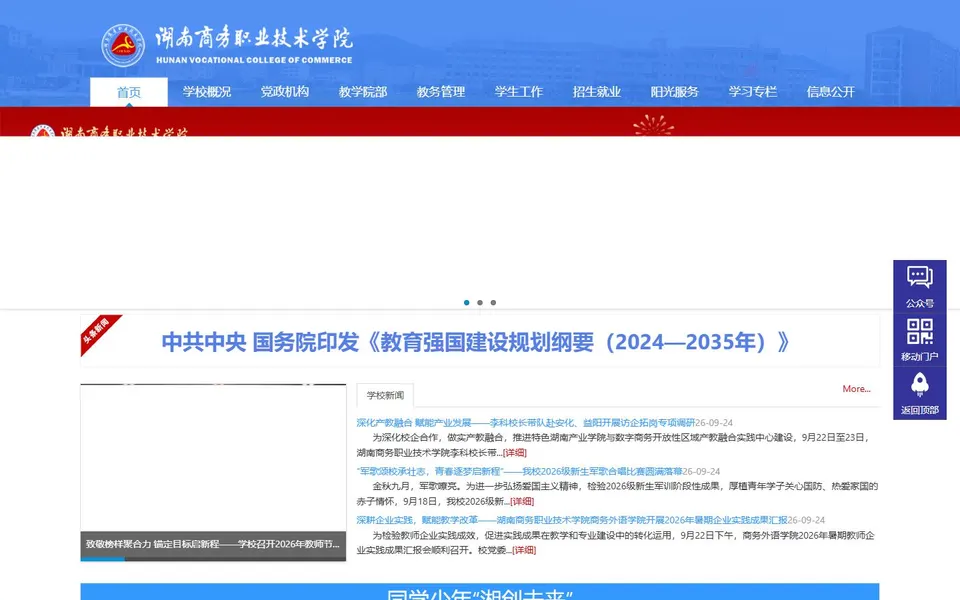This screenshot has height=600, width=960.
Task: Click the 同学少年 湖创未来 banner
Action: [479, 592]
